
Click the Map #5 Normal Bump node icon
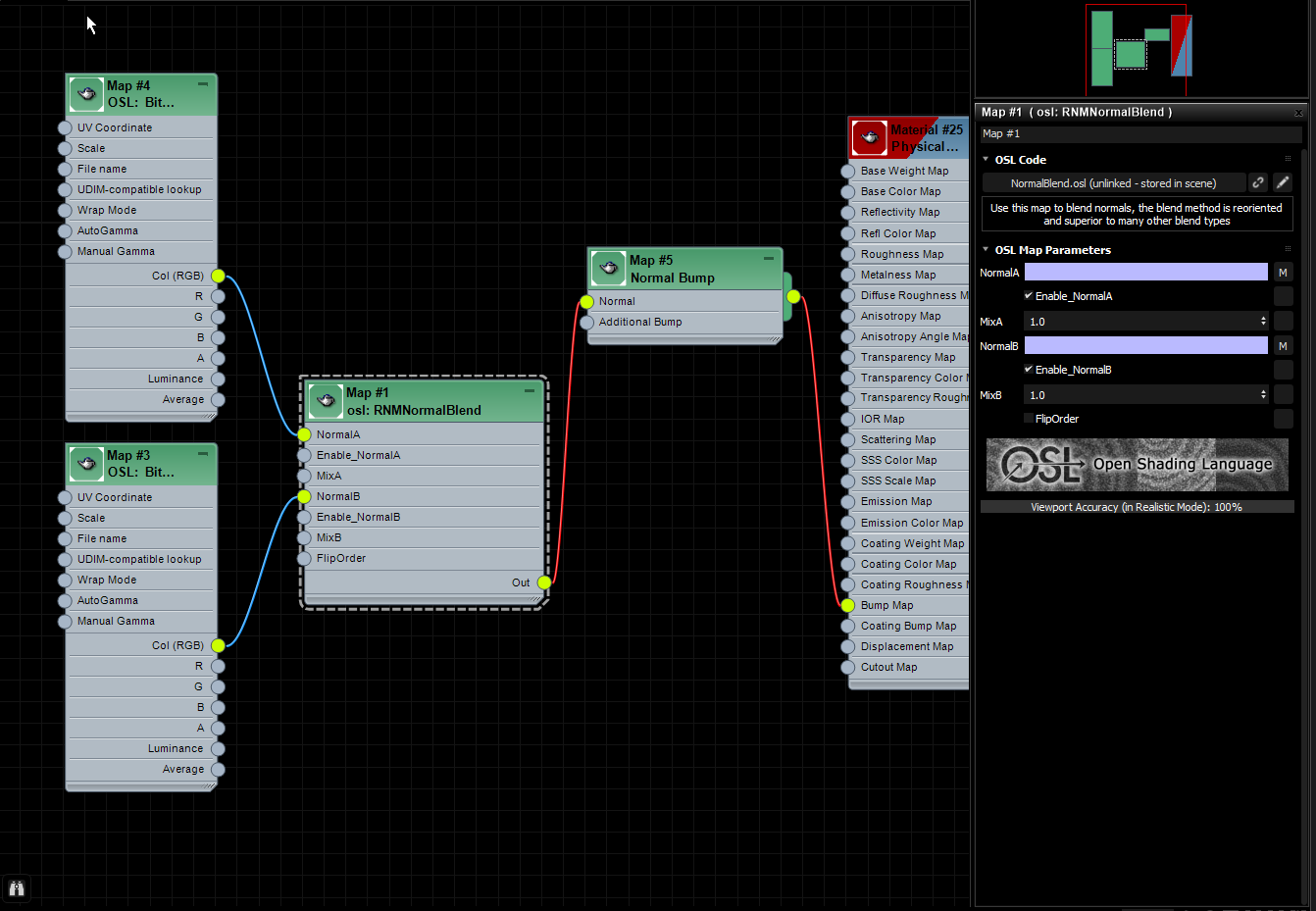pos(608,268)
